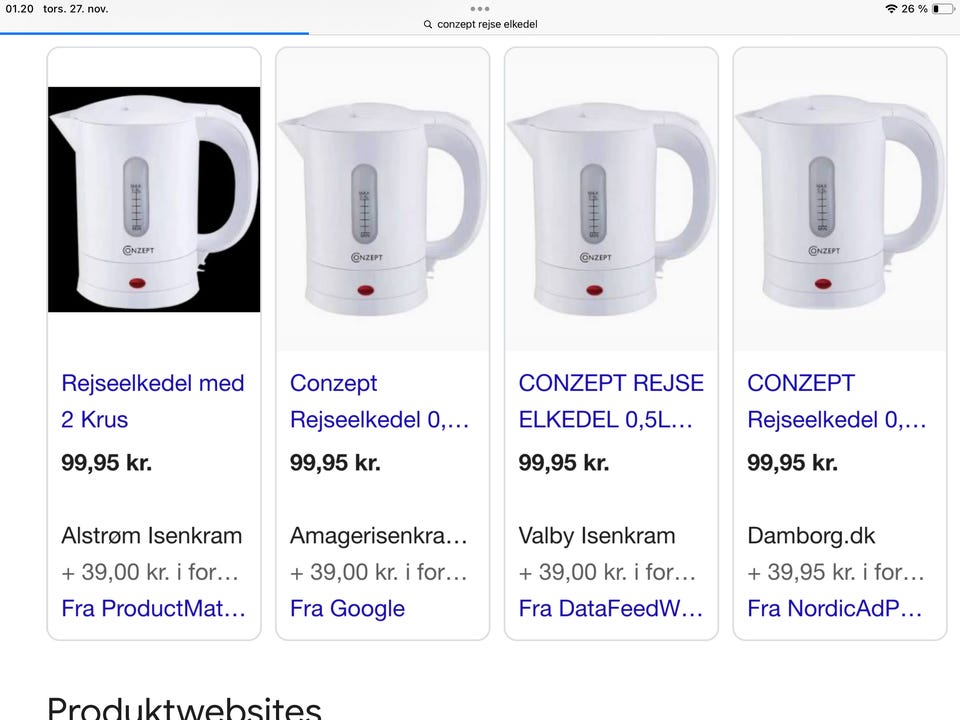The height and width of the screenshot is (720, 960).
Task: Open 'Rejseelkedel med 2 Krus' link
Action: (x=153, y=401)
